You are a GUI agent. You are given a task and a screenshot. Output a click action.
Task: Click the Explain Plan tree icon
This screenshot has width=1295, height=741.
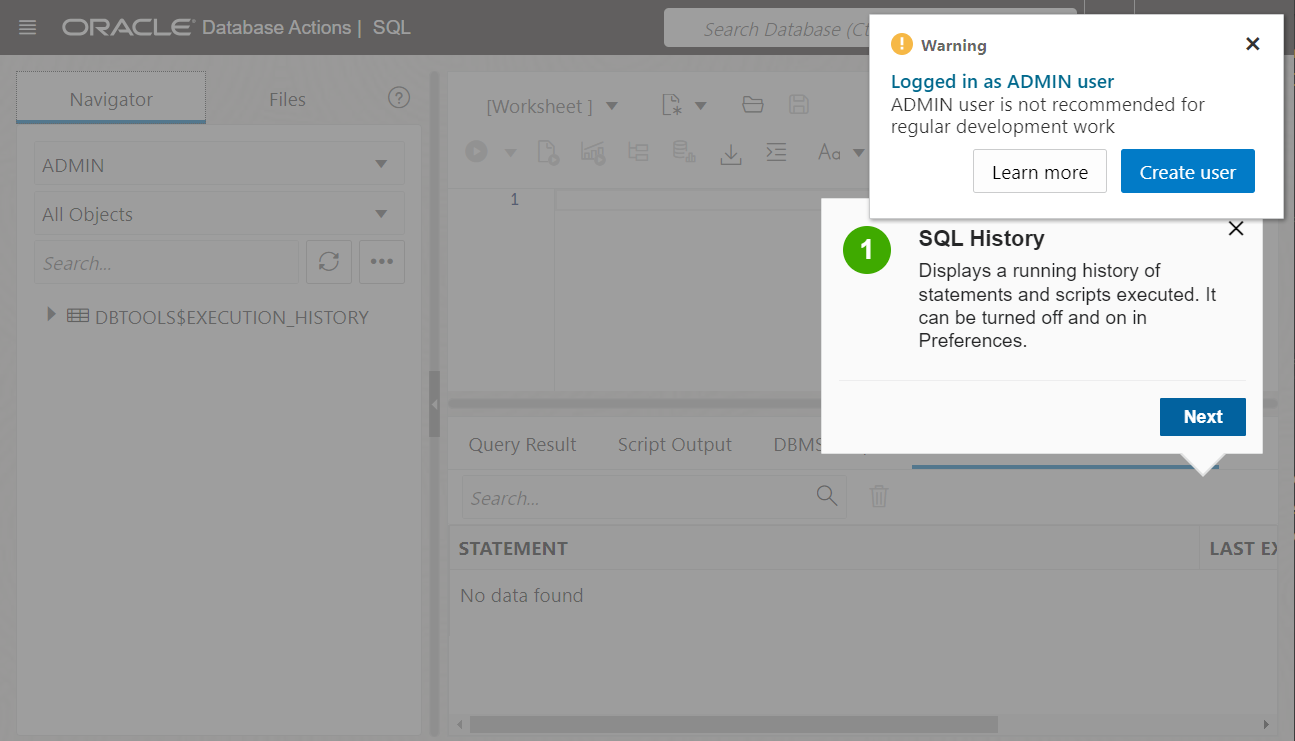(x=638, y=152)
